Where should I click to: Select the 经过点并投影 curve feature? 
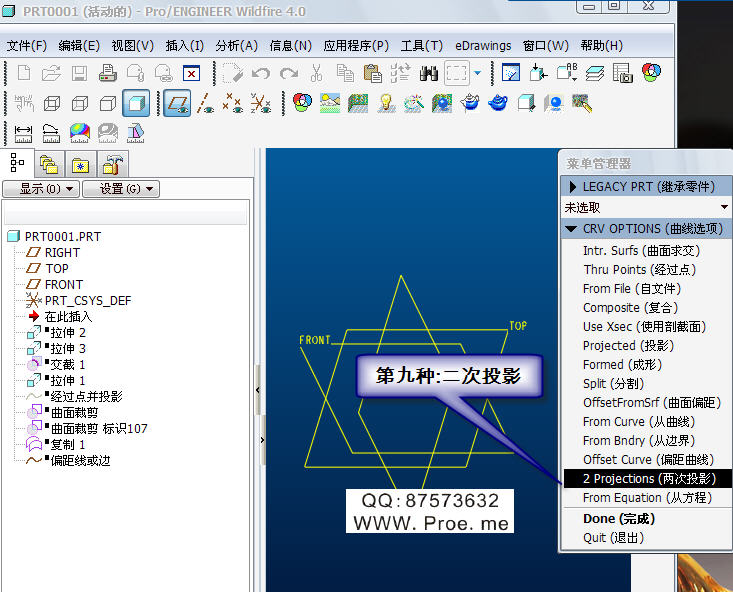tap(86, 397)
